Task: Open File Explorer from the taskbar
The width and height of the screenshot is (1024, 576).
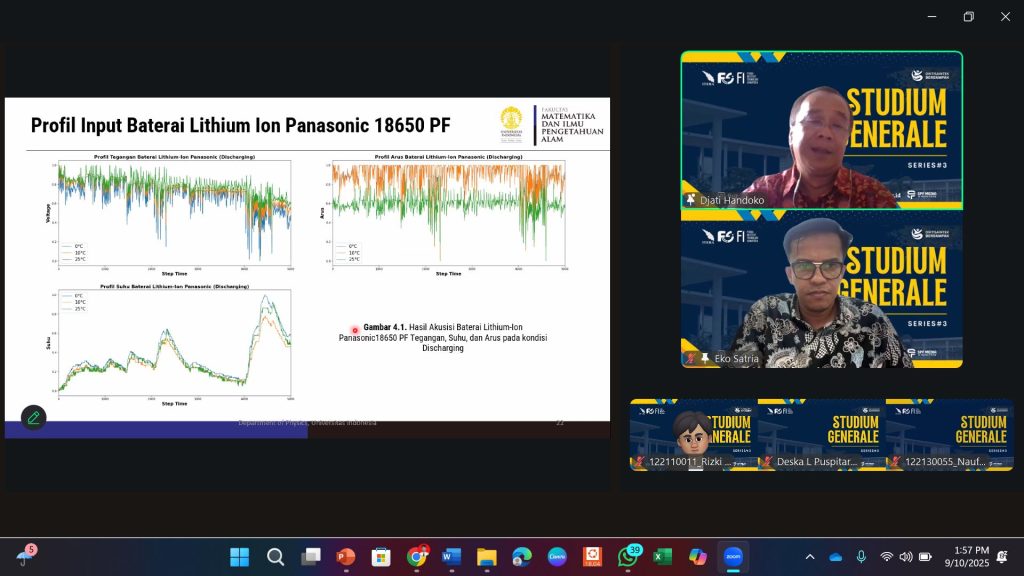Action: point(487,557)
